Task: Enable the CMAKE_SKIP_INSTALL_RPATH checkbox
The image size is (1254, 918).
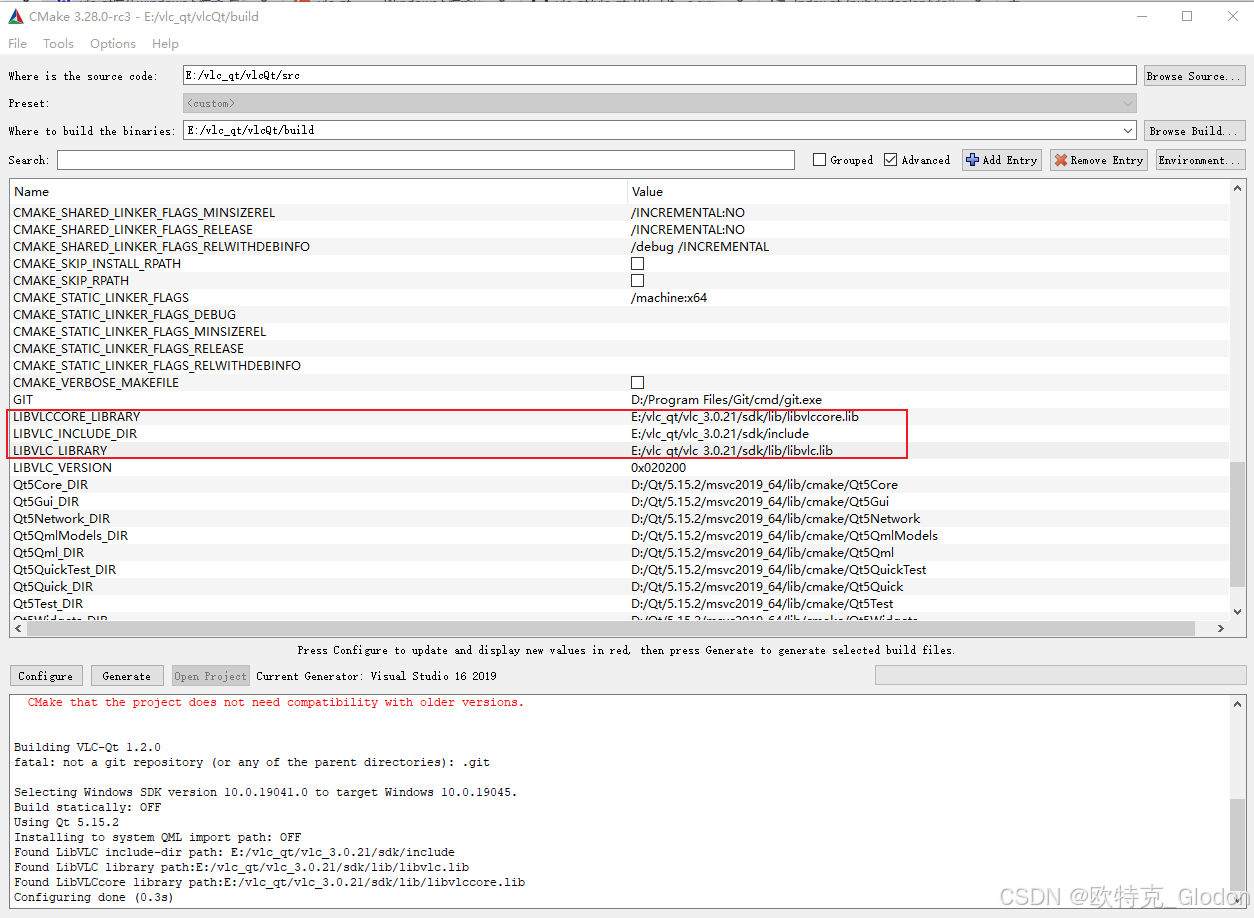Action: coord(637,263)
